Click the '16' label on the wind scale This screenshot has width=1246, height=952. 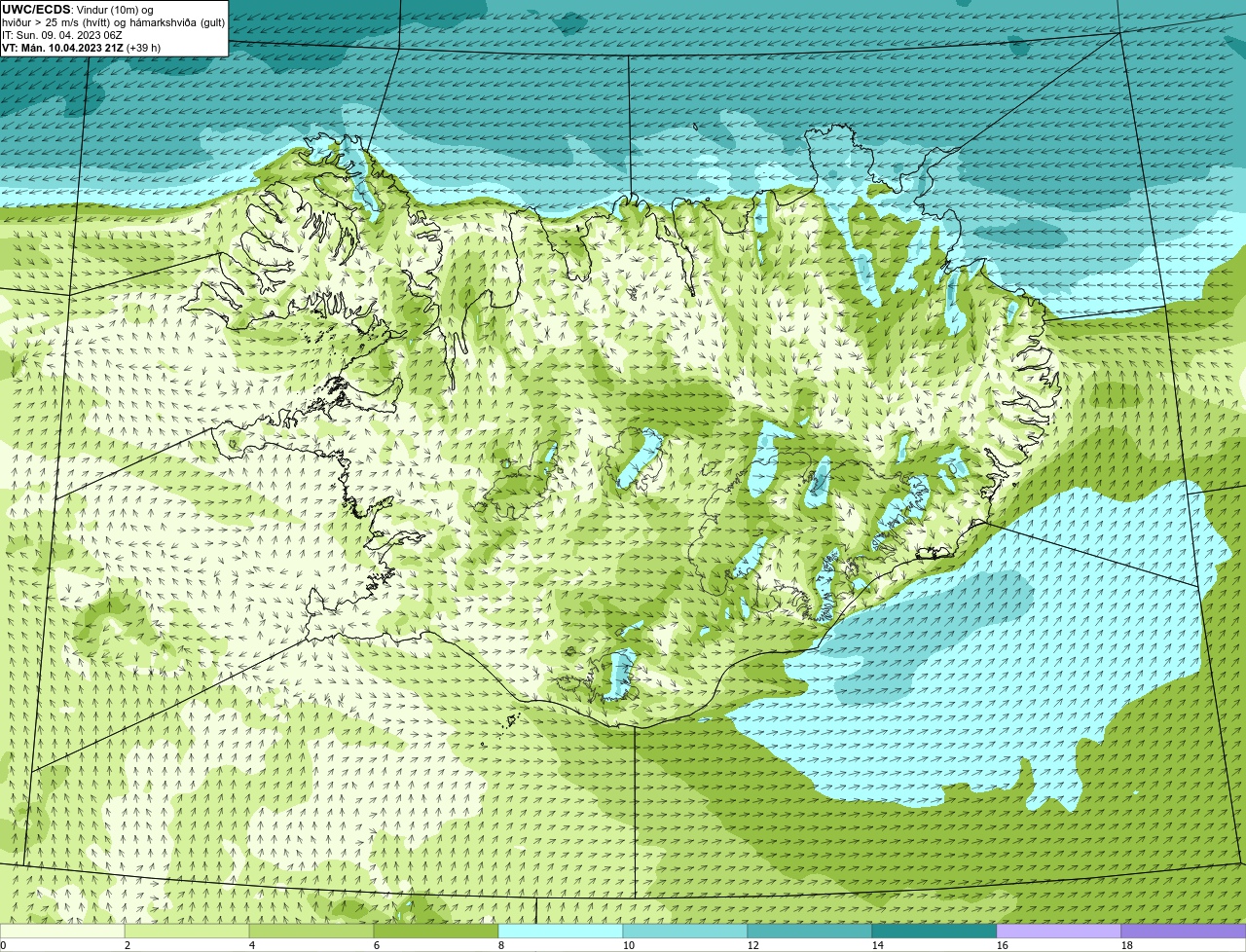click(x=1003, y=945)
